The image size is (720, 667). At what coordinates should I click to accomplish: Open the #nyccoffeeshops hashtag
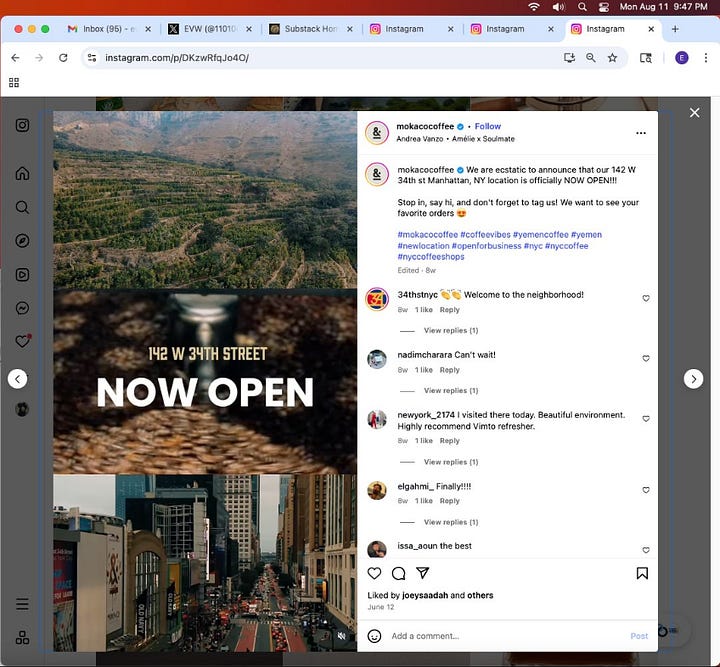pos(431,257)
